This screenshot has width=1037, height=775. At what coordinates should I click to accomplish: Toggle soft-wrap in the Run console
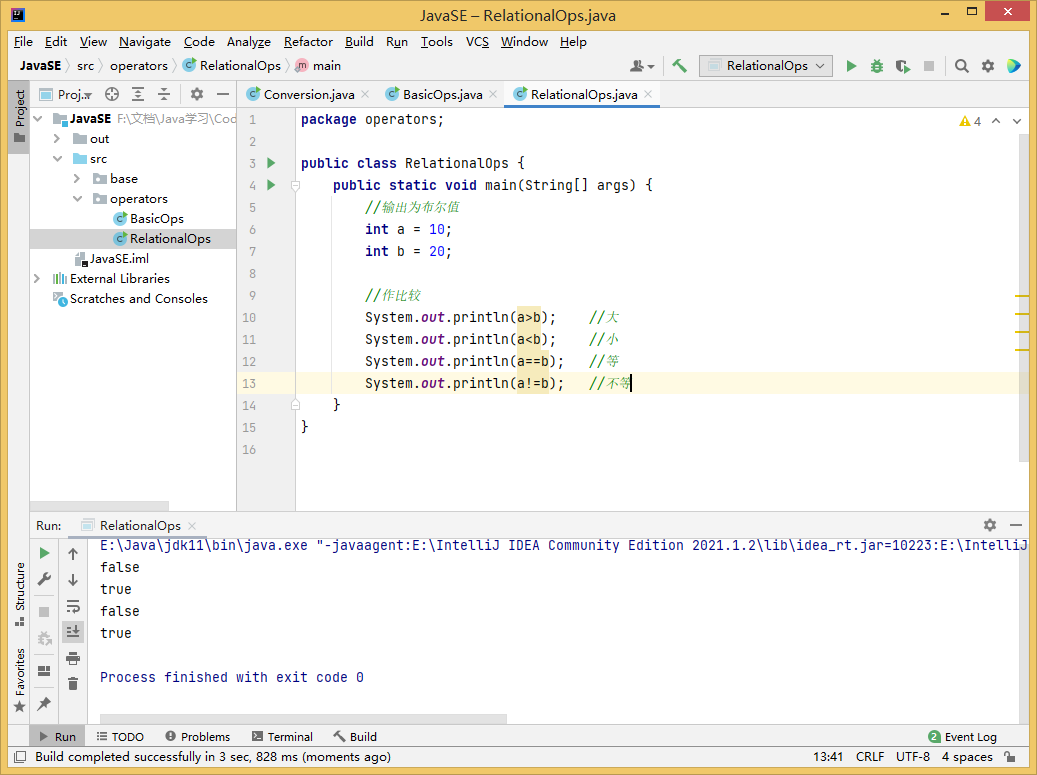(73, 606)
